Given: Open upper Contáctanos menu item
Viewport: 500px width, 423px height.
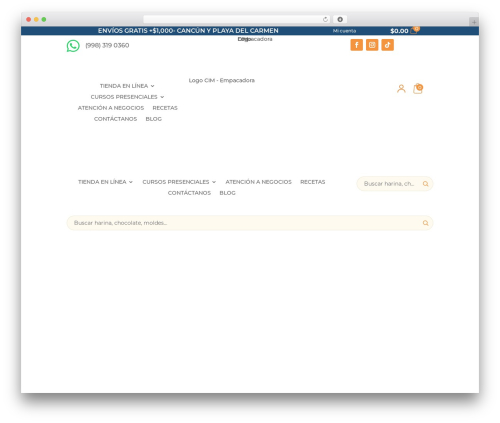Looking at the screenshot, I should point(115,119).
